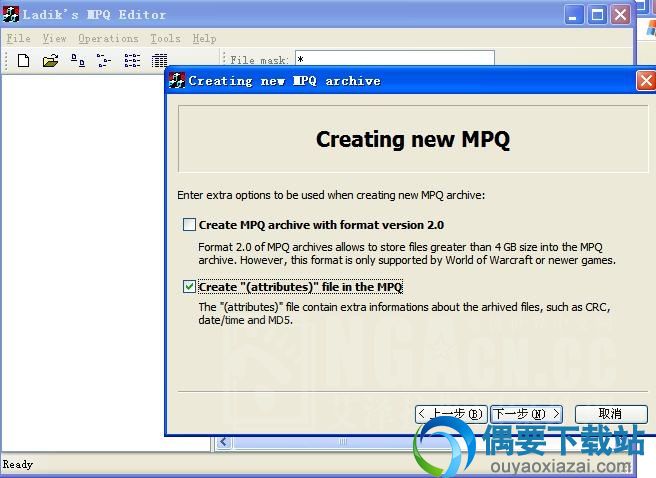The image size is (656, 478).
Task: Close the Creating new MPQ archive dialog
Action: [x=646, y=80]
